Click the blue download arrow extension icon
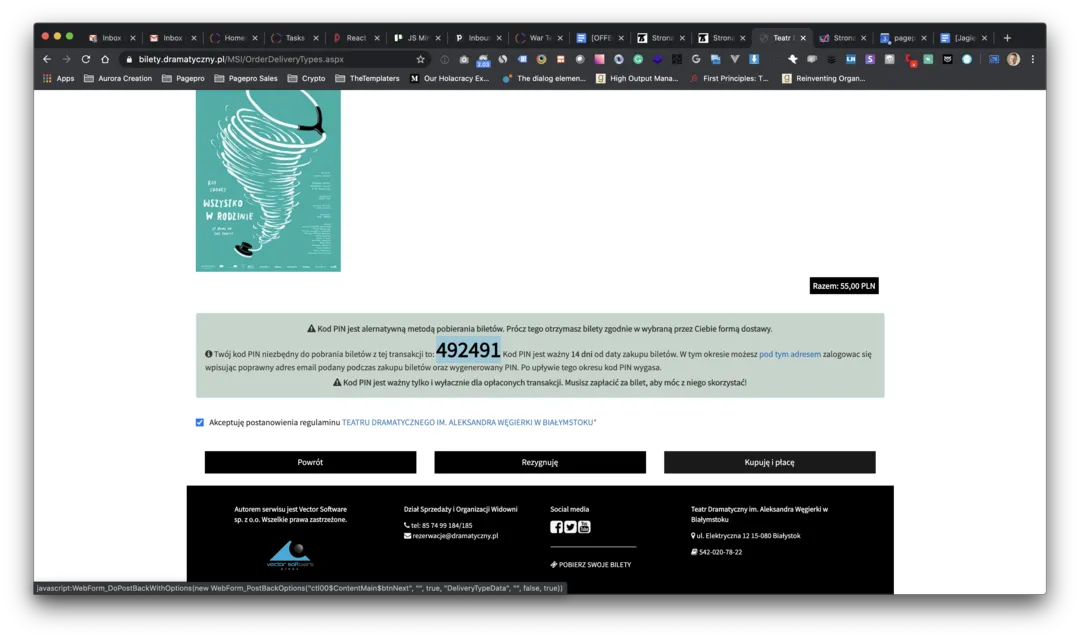Screen dimensions: 1080x639 pyautogui.click(x=754, y=59)
